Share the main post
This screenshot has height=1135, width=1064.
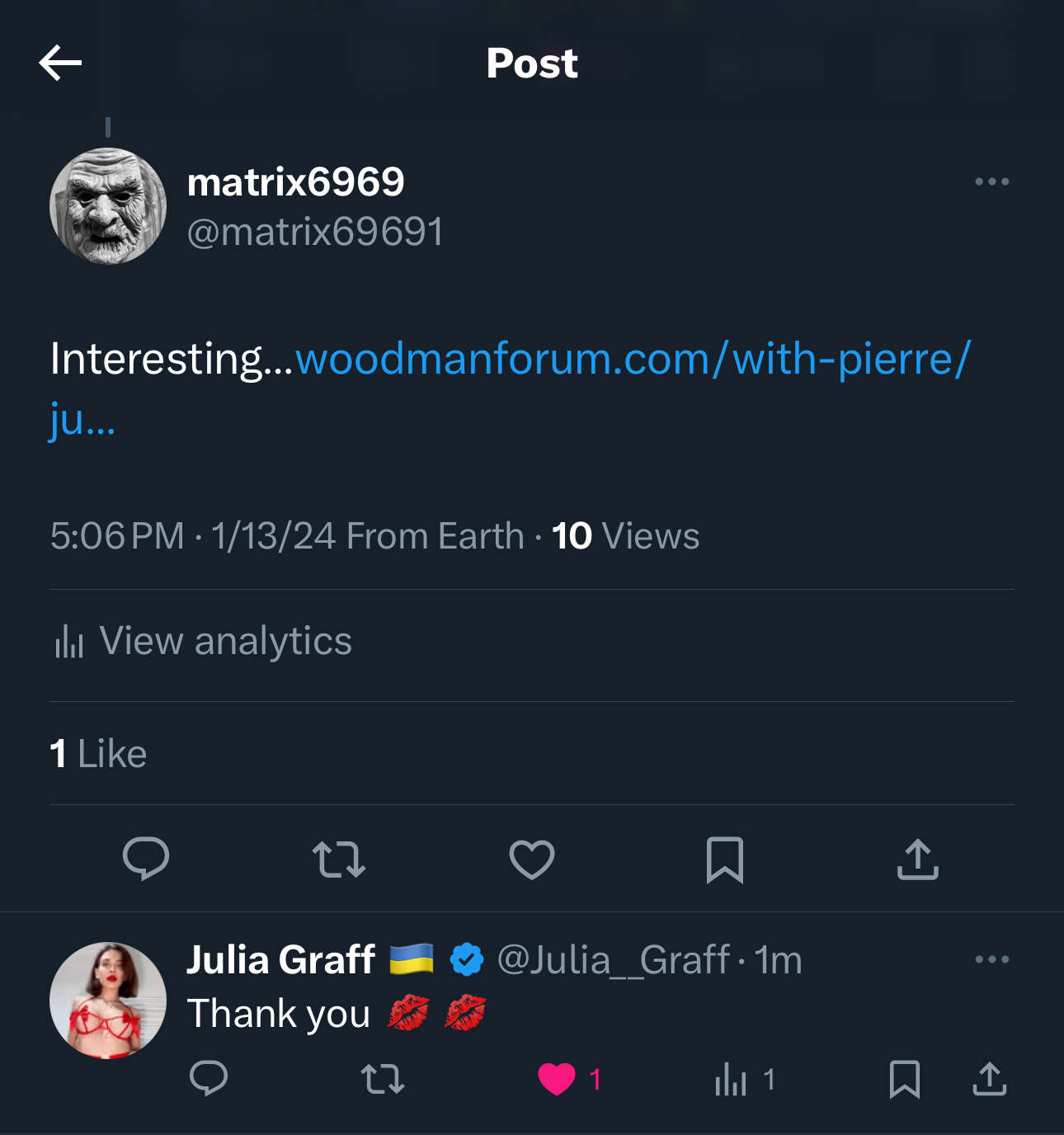coord(918,859)
